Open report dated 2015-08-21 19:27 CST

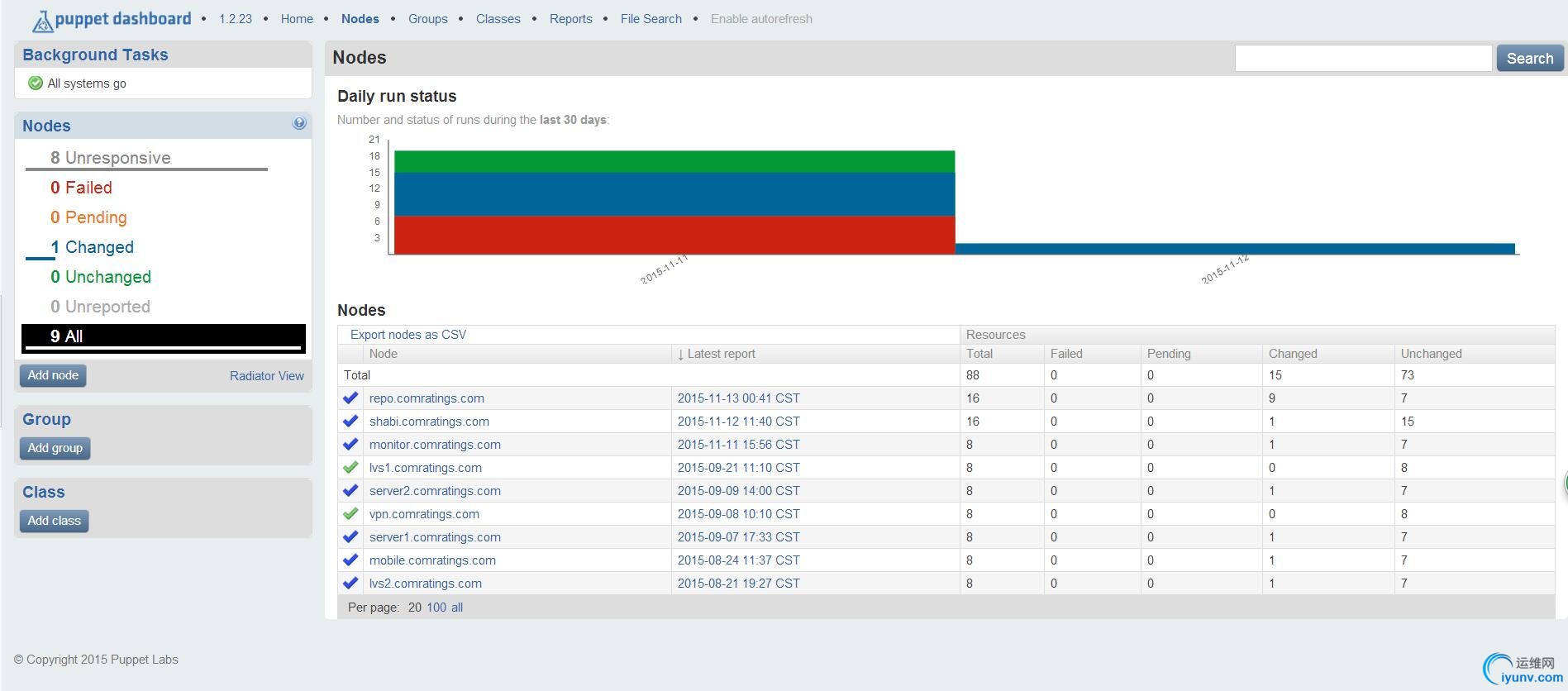click(x=739, y=584)
